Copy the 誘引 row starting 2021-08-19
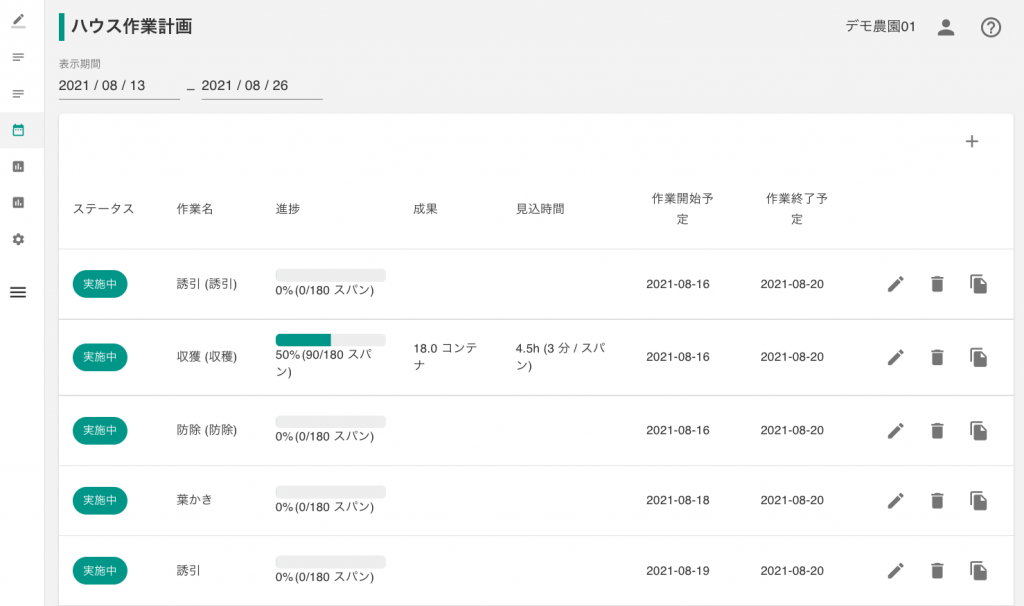The width and height of the screenshot is (1024, 606). (979, 571)
